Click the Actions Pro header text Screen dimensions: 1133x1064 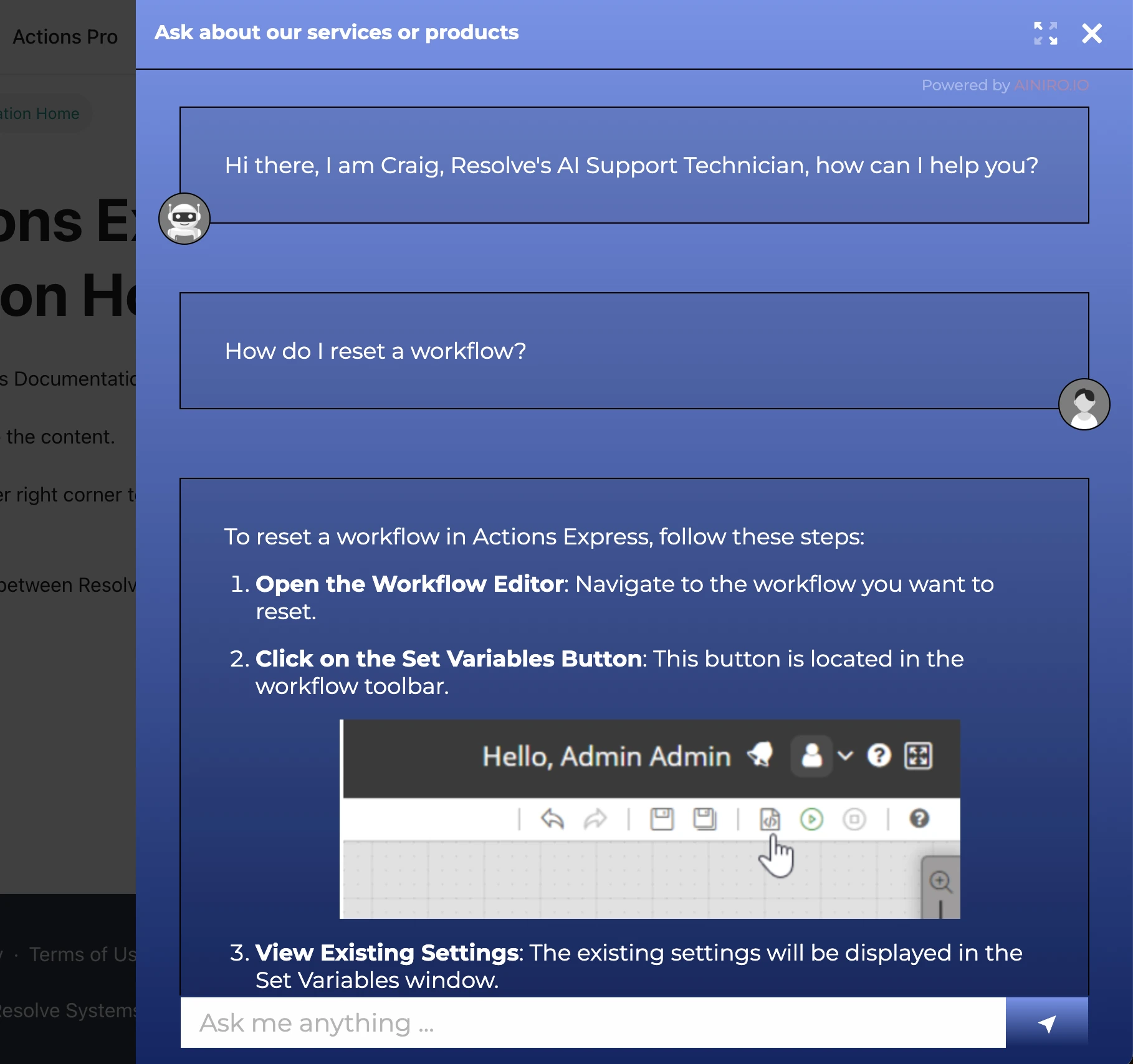coord(65,37)
